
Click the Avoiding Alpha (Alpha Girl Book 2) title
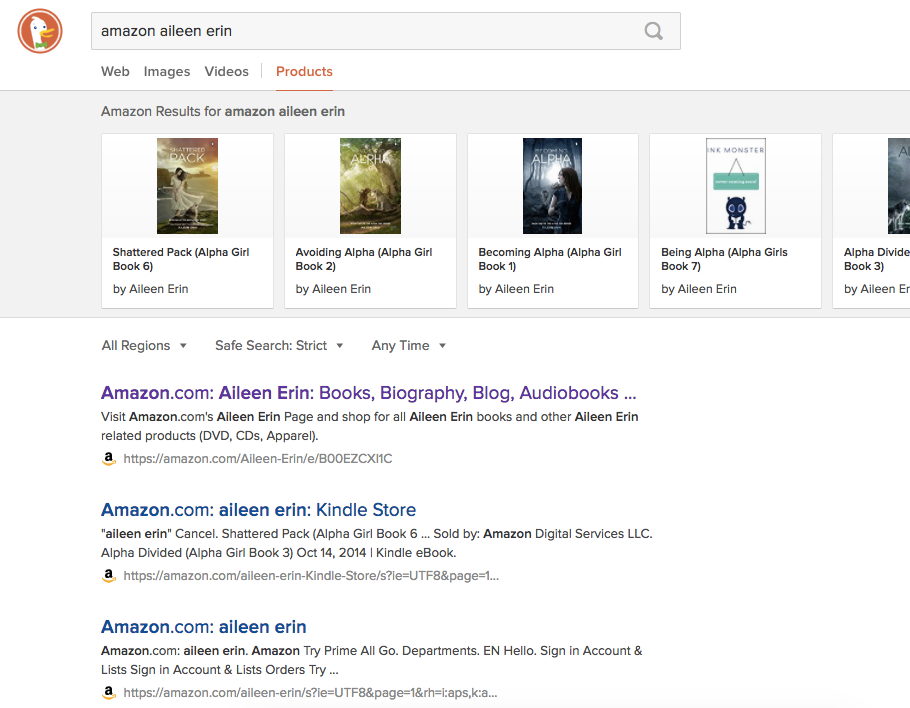(364, 259)
